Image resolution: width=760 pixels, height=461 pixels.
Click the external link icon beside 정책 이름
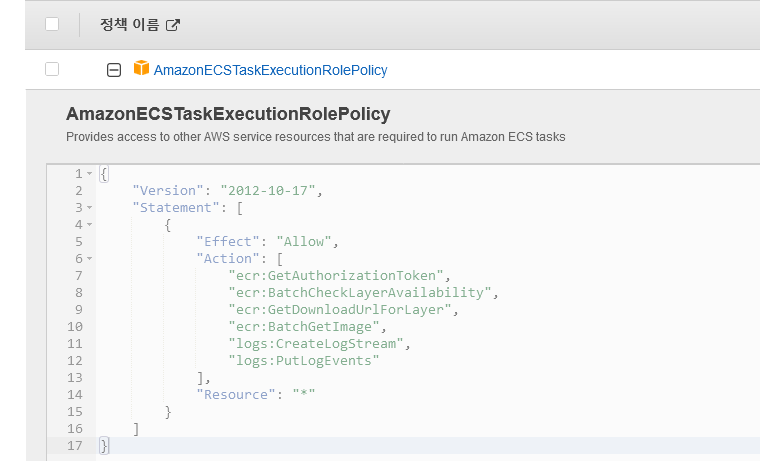(173, 25)
